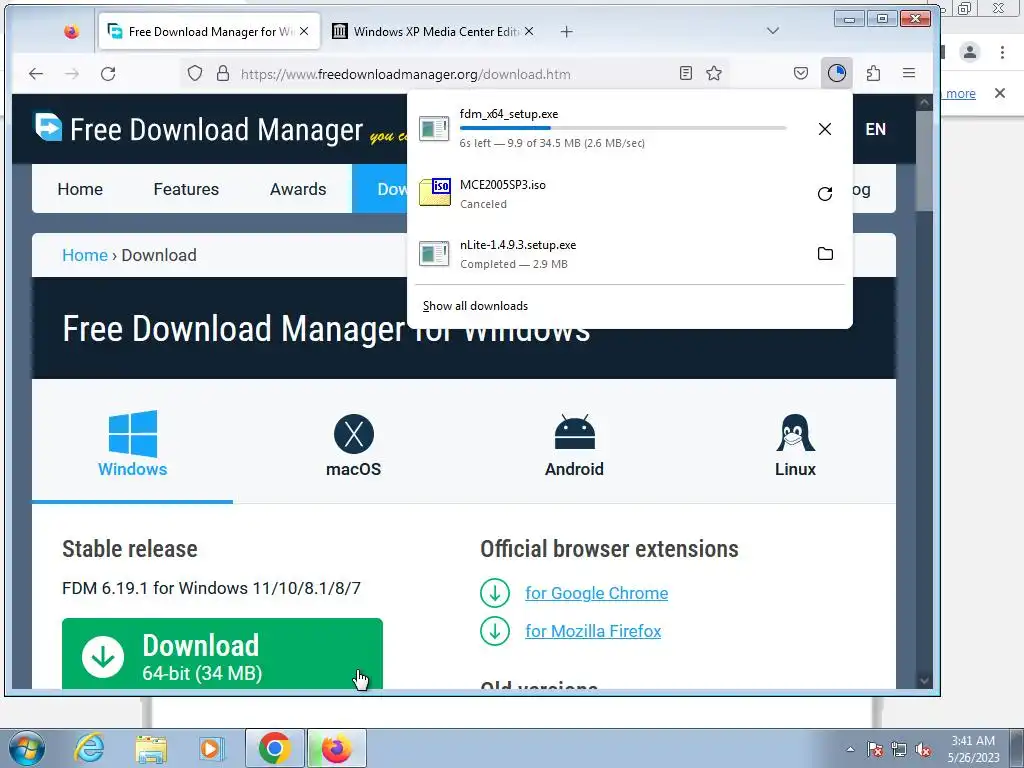Select the Windows platform logo
This screenshot has width=1024, height=768.
pos(133,434)
